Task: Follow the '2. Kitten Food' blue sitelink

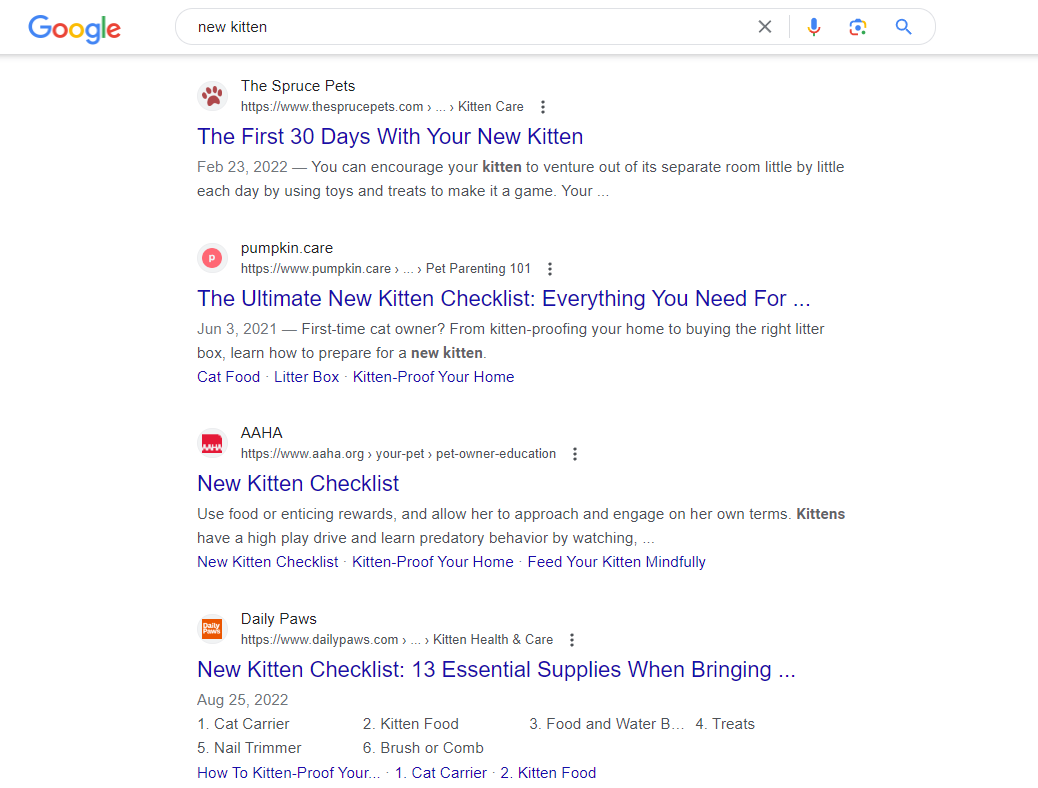Action: click(548, 773)
